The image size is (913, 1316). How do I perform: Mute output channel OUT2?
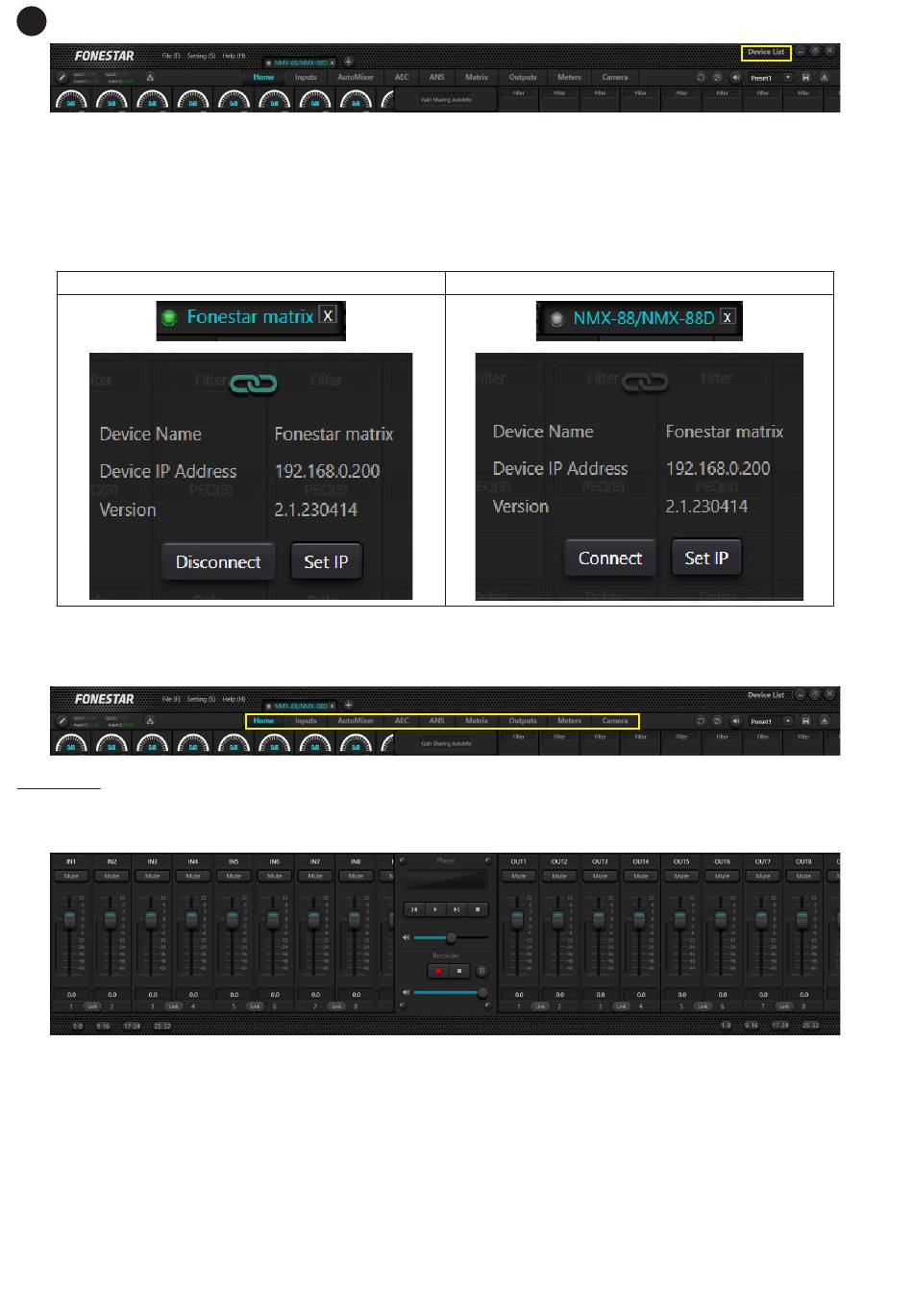559,877
